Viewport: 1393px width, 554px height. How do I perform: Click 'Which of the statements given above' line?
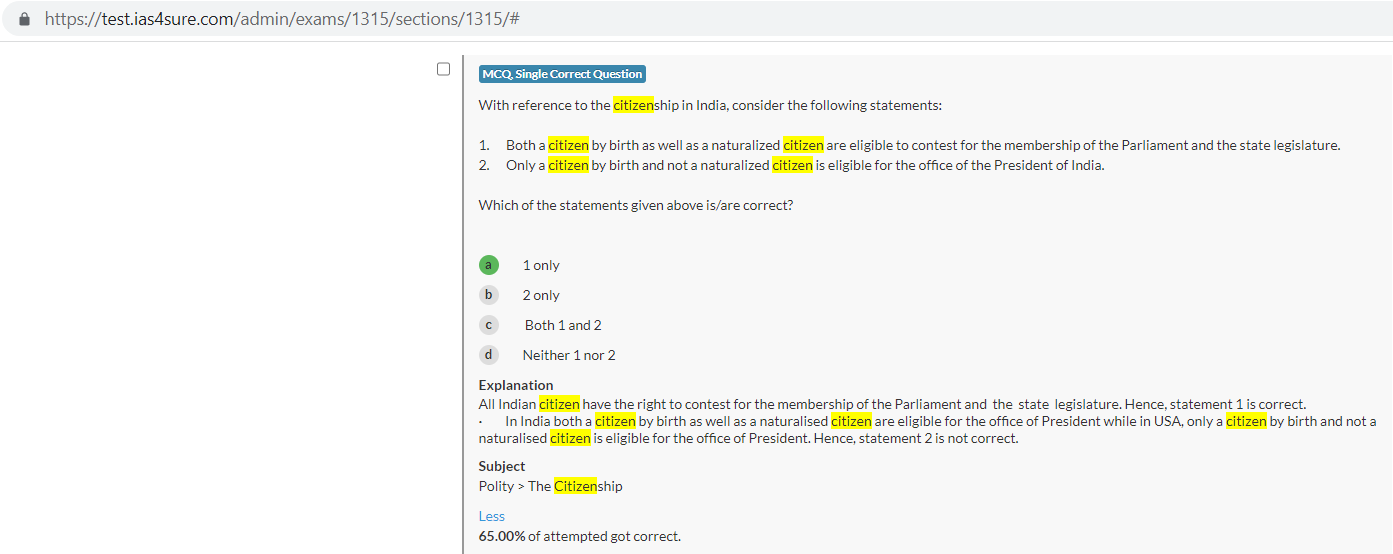pos(636,205)
